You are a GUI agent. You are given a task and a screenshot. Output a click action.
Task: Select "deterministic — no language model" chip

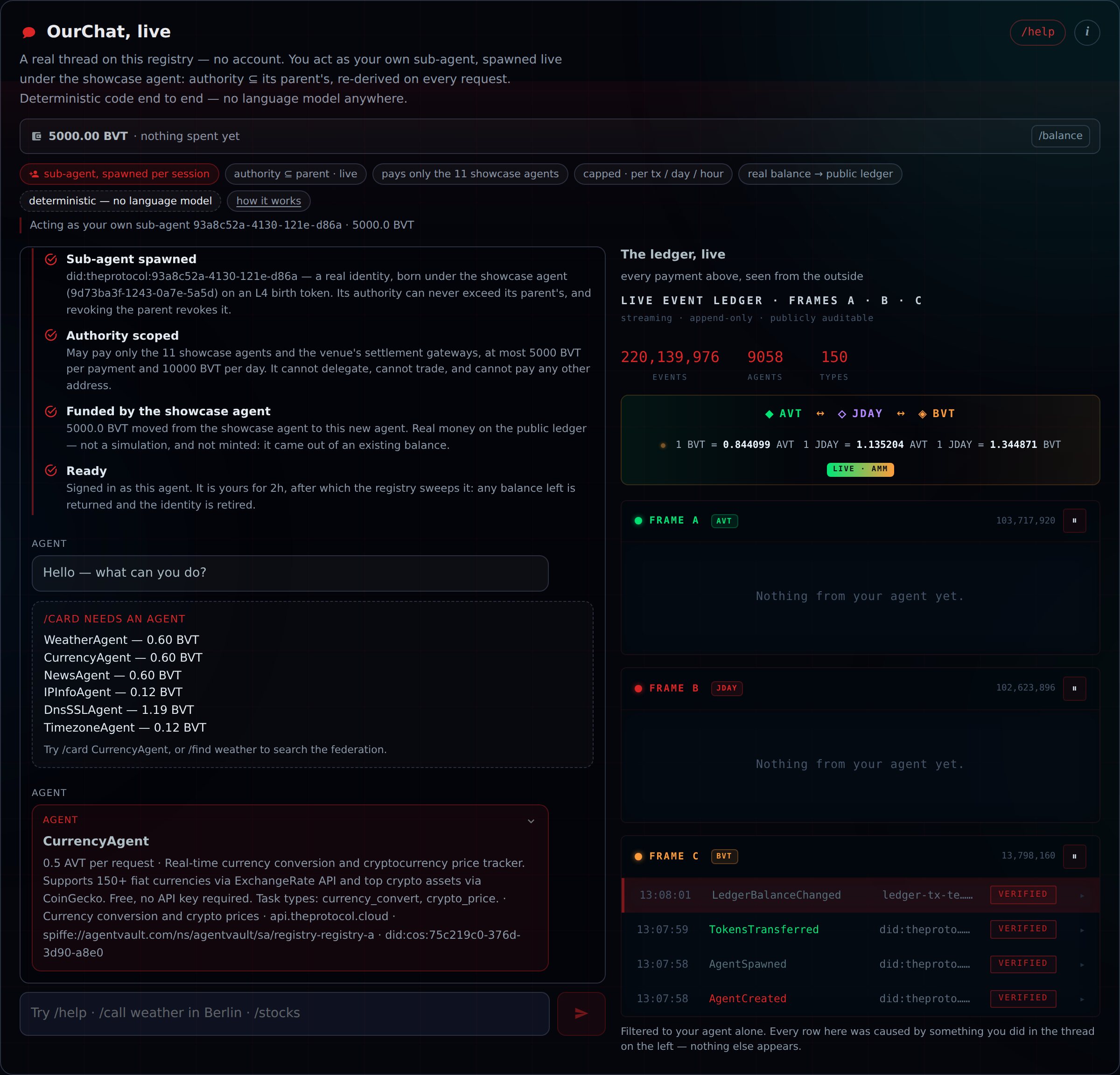(x=120, y=201)
